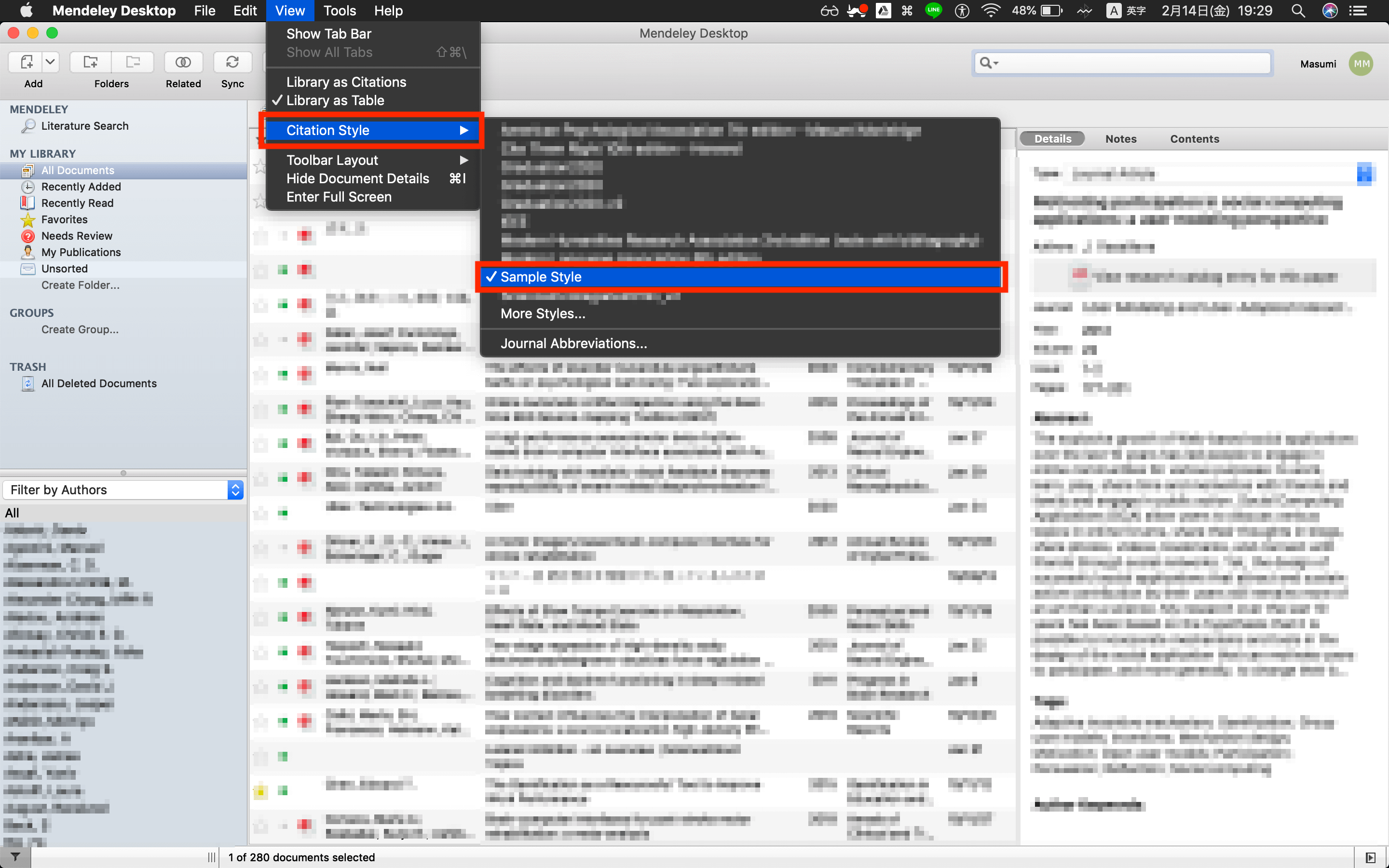Open the Notification Center icon

pos(1358,10)
